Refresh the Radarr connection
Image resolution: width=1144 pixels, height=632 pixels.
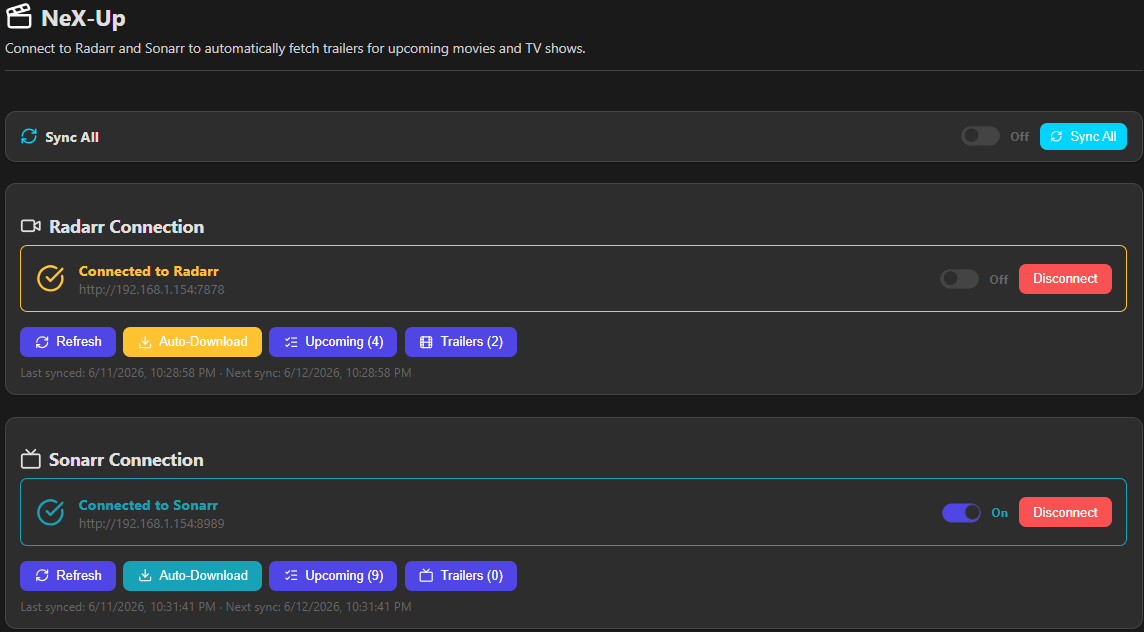click(x=68, y=342)
